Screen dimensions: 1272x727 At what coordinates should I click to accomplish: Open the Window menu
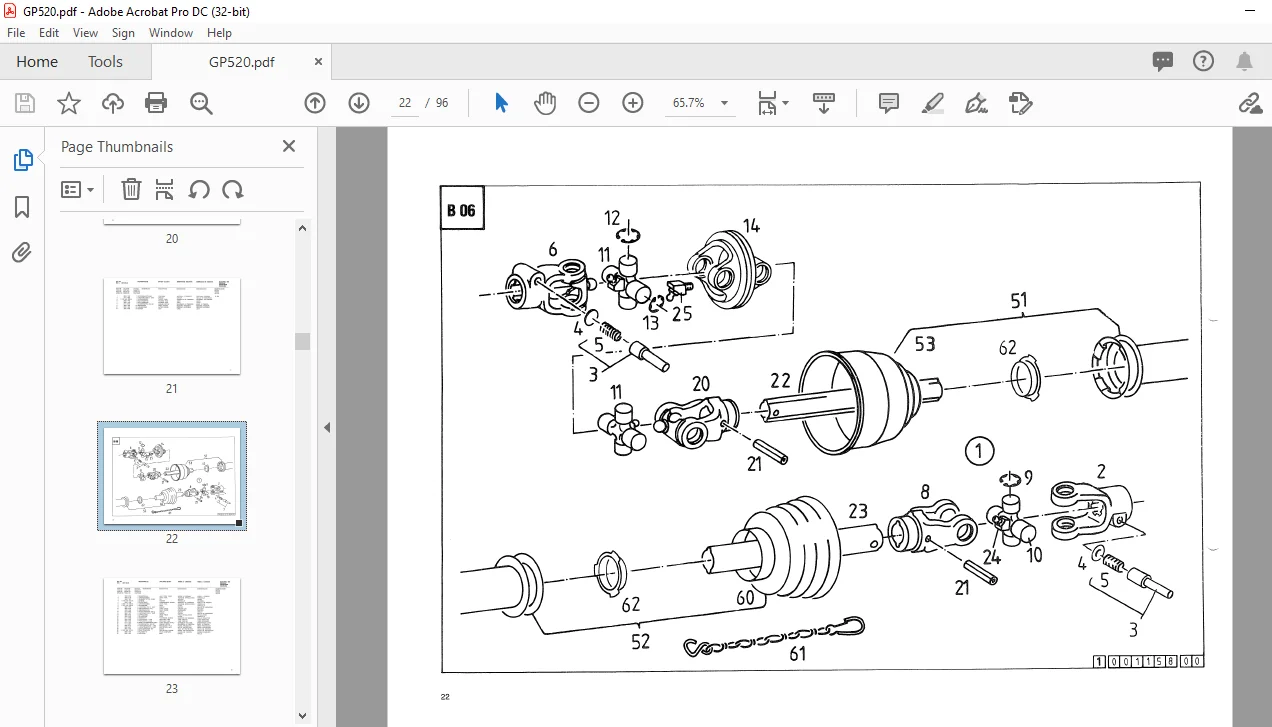coord(171,33)
